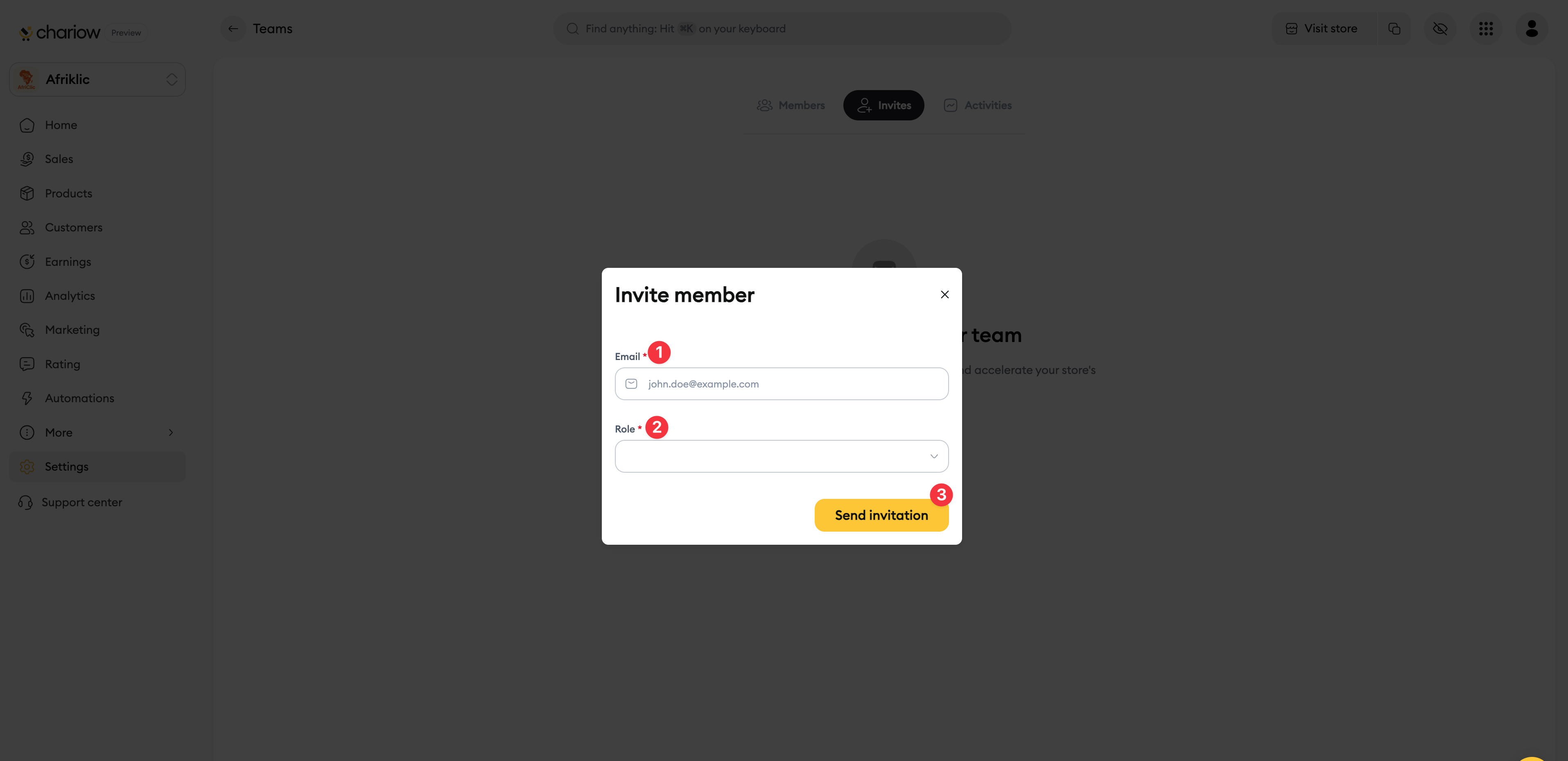This screenshot has height=761, width=1568.
Task: Click the copy store link icon
Action: pyautogui.click(x=1394, y=29)
